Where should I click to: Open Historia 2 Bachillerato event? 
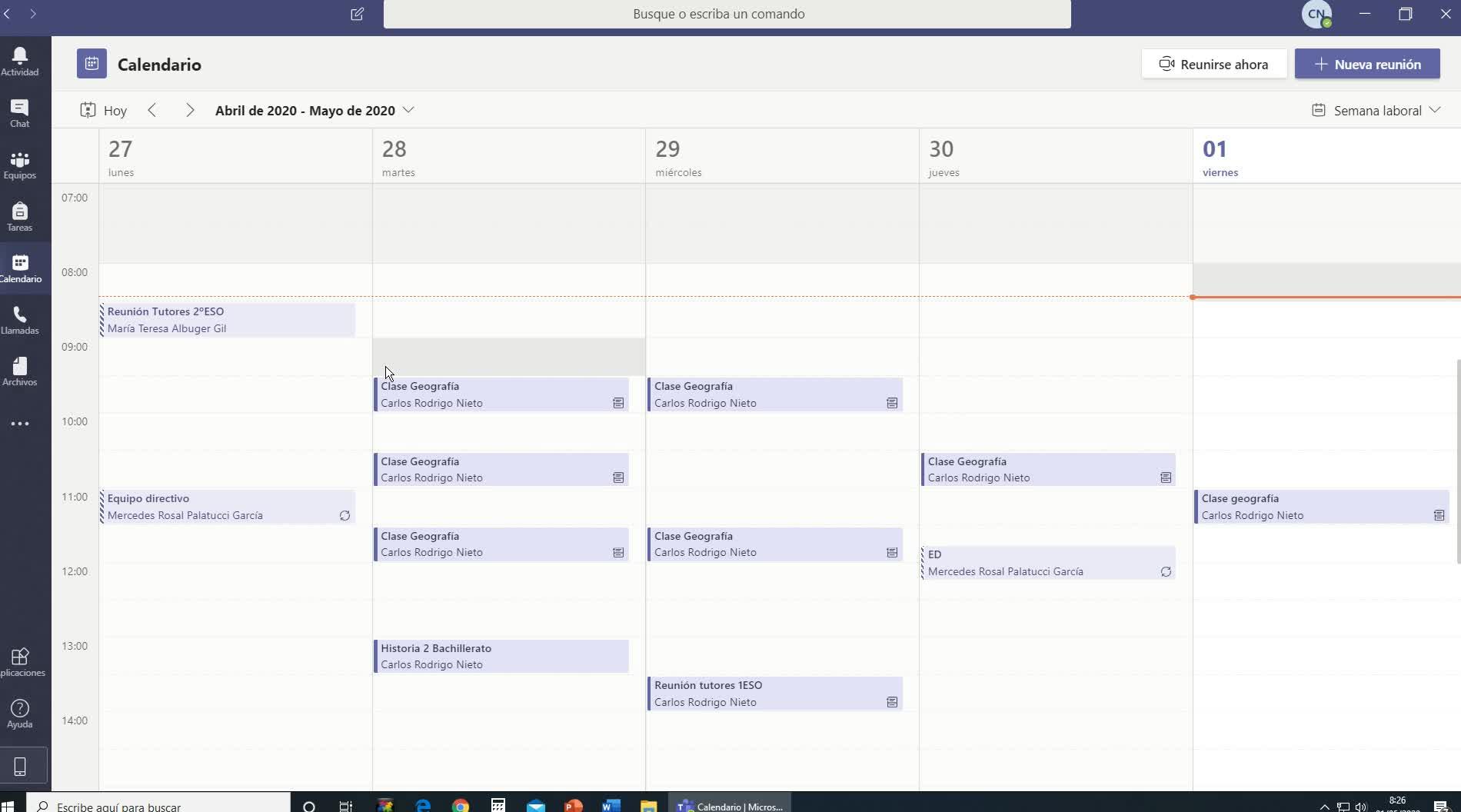click(x=501, y=656)
